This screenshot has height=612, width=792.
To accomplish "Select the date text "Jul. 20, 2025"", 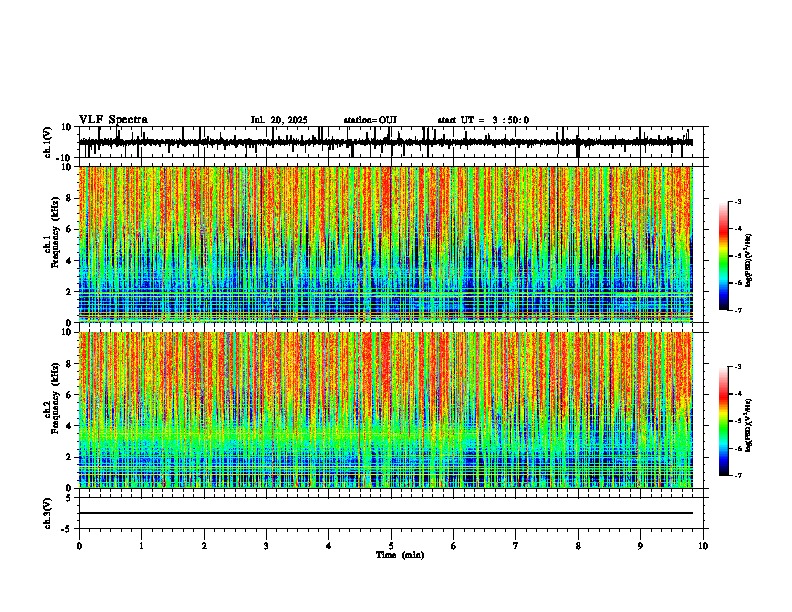I will click(279, 120).
